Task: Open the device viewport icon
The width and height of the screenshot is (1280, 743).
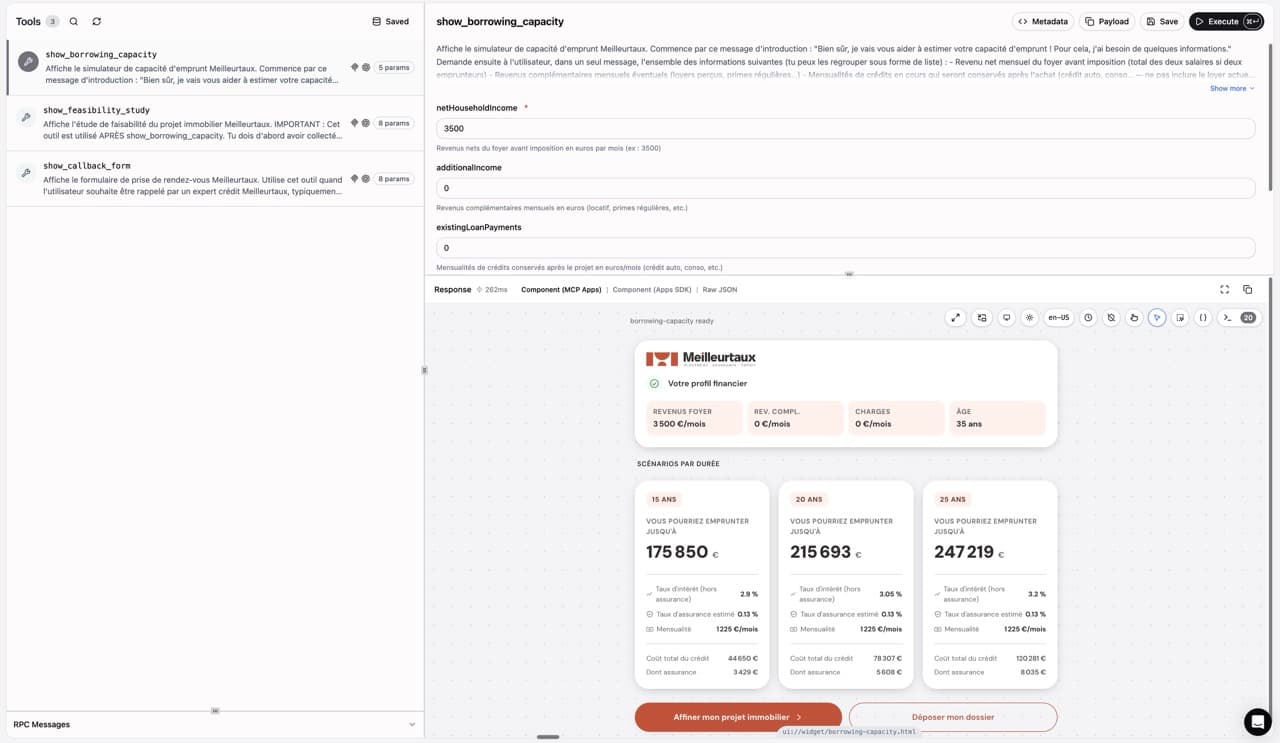Action: 1006,318
